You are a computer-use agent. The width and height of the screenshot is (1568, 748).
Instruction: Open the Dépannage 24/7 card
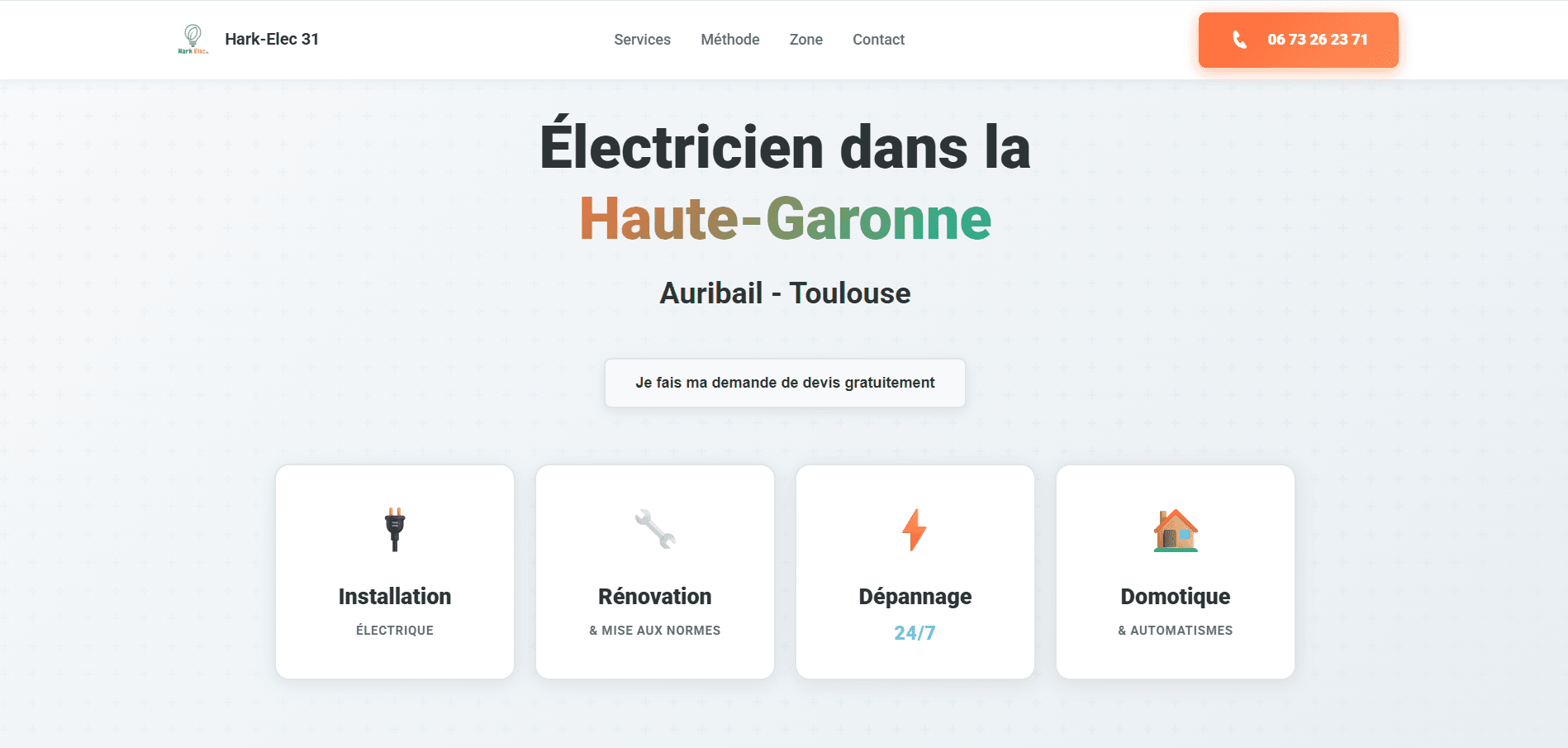915,572
